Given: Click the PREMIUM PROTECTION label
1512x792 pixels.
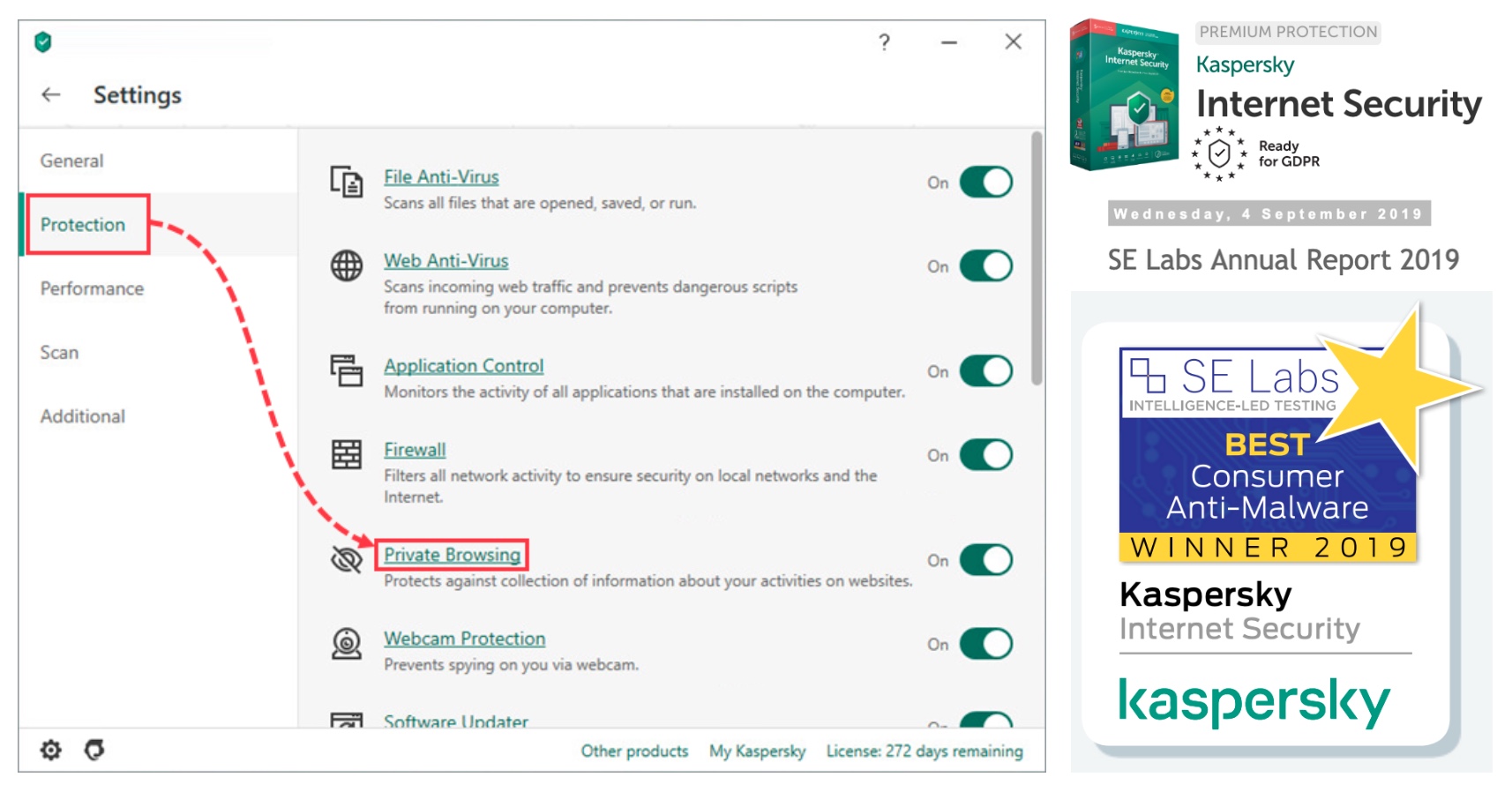Looking at the screenshot, I should (1288, 32).
